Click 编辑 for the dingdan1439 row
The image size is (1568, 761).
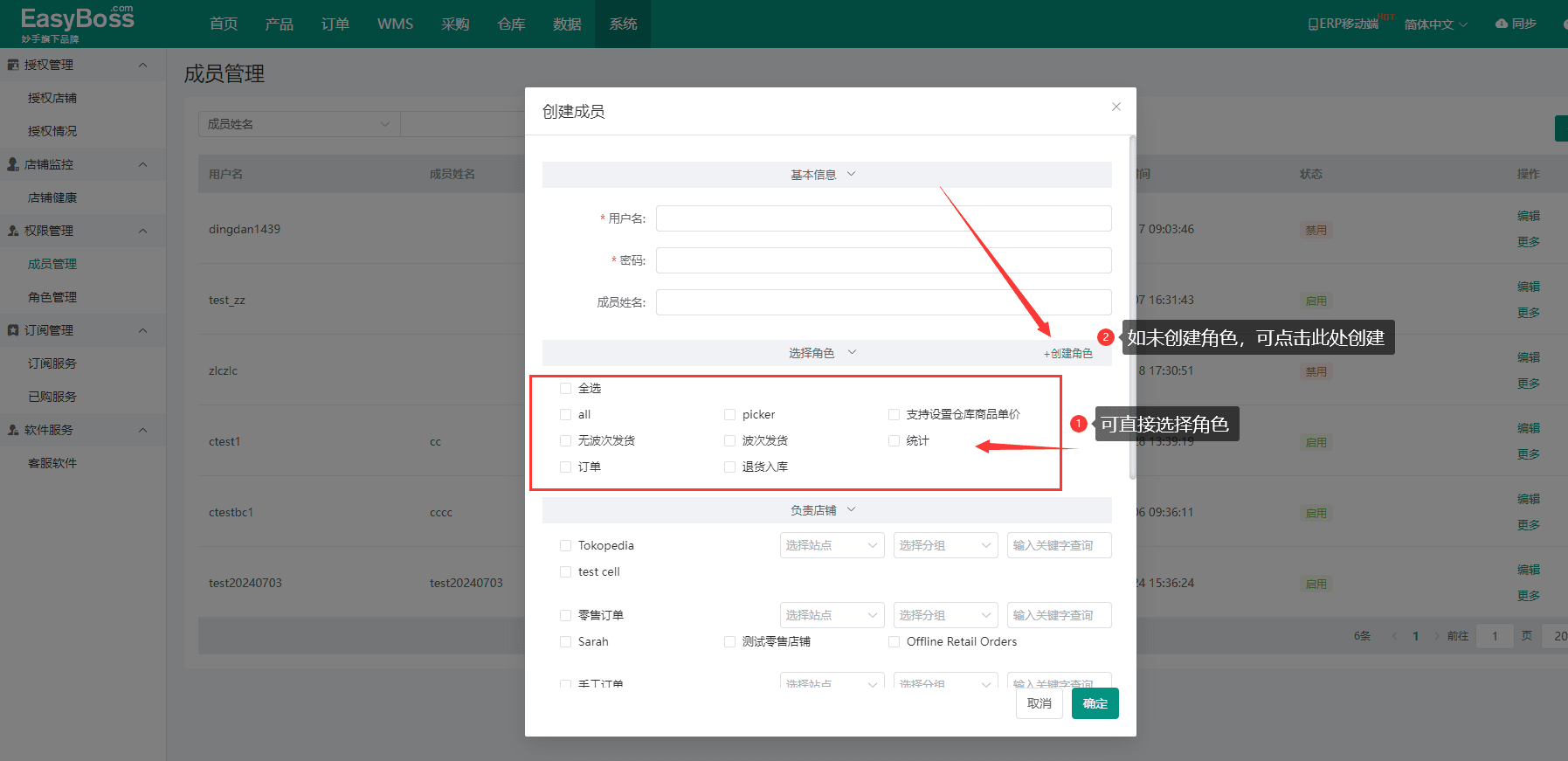click(x=1529, y=216)
